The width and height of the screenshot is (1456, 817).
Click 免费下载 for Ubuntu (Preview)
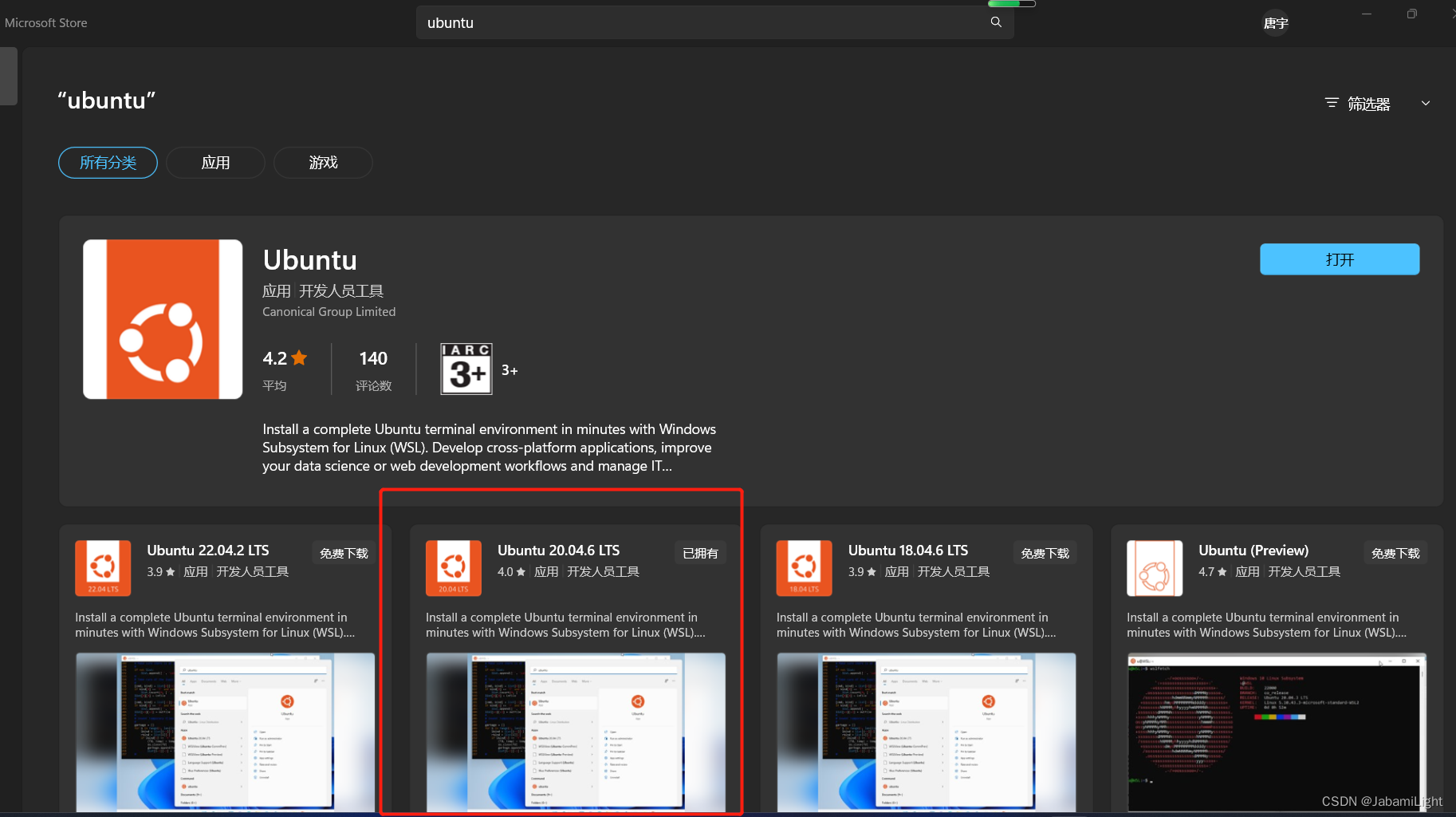coord(1395,553)
